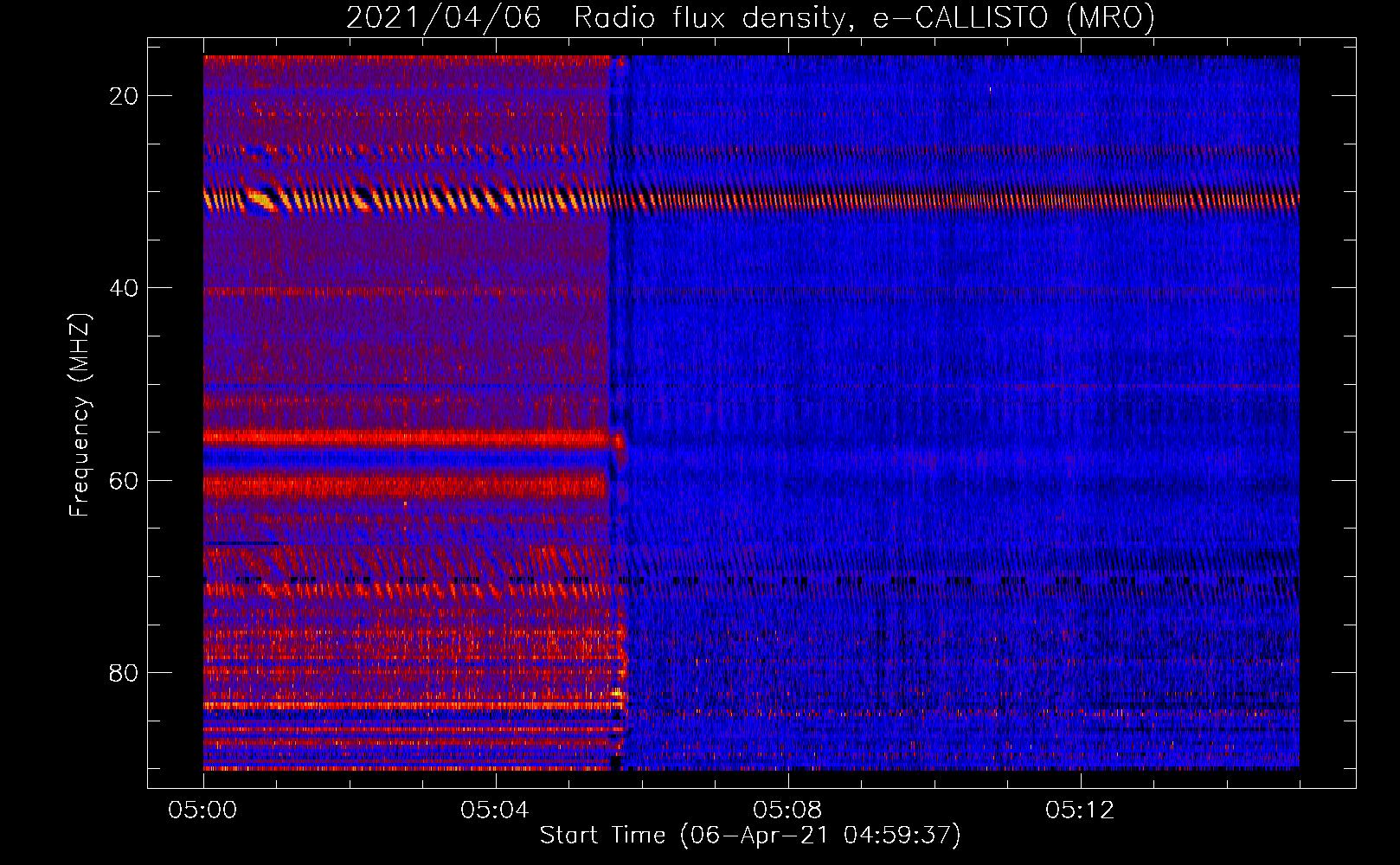Click the 'Frequency (MHZ)' axis label
The width and height of the screenshot is (1400, 865).
(x=80, y=415)
